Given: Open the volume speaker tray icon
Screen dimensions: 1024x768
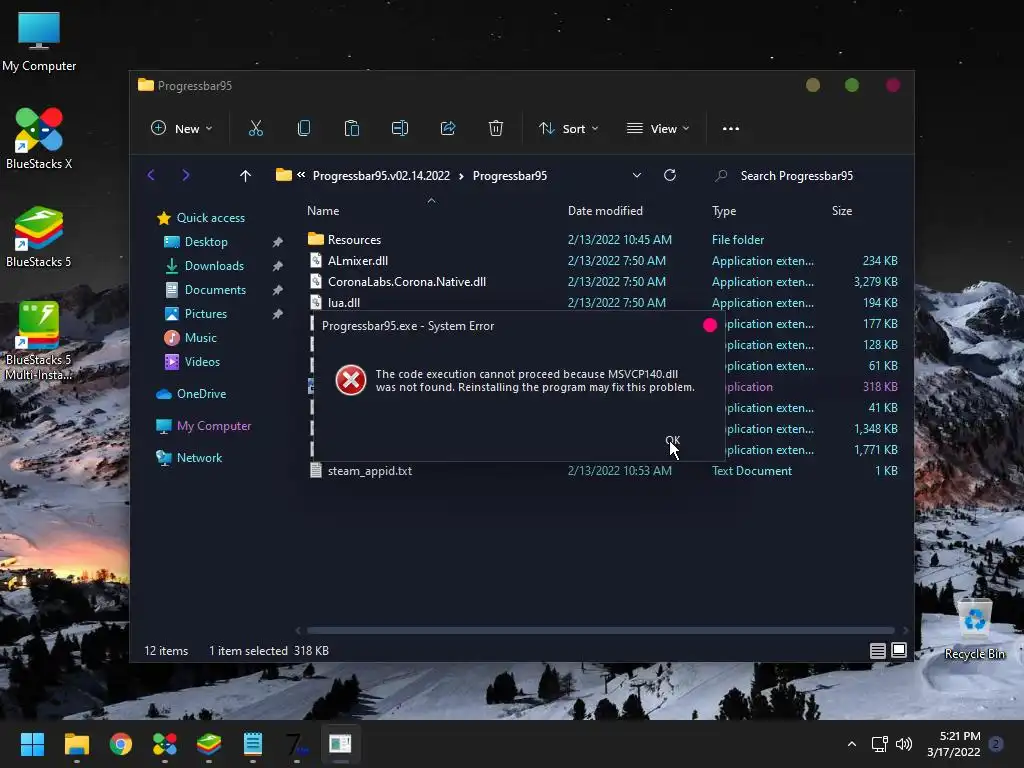Looking at the screenshot, I should [904, 744].
